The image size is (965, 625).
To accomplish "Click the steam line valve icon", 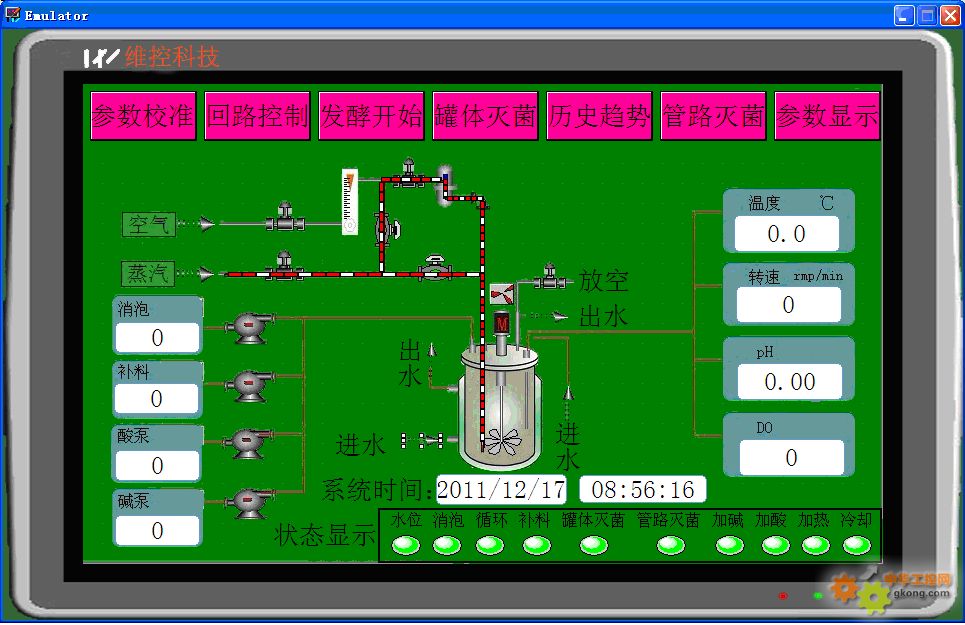I will point(286,268).
